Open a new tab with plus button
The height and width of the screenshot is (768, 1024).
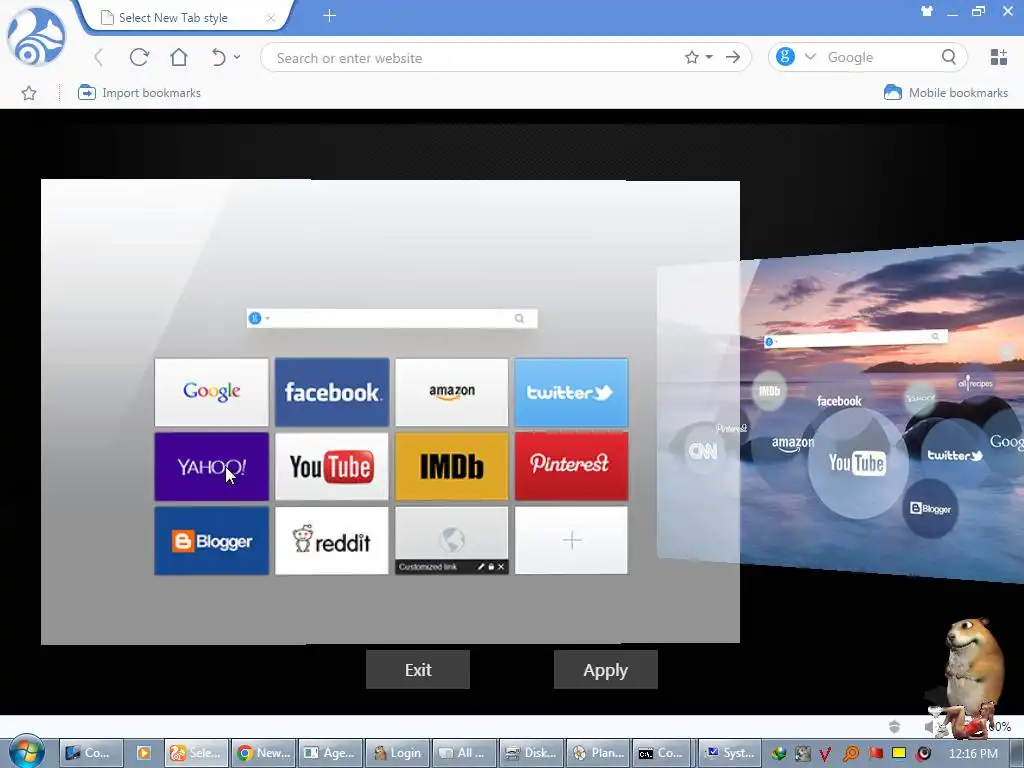tap(329, 16)
